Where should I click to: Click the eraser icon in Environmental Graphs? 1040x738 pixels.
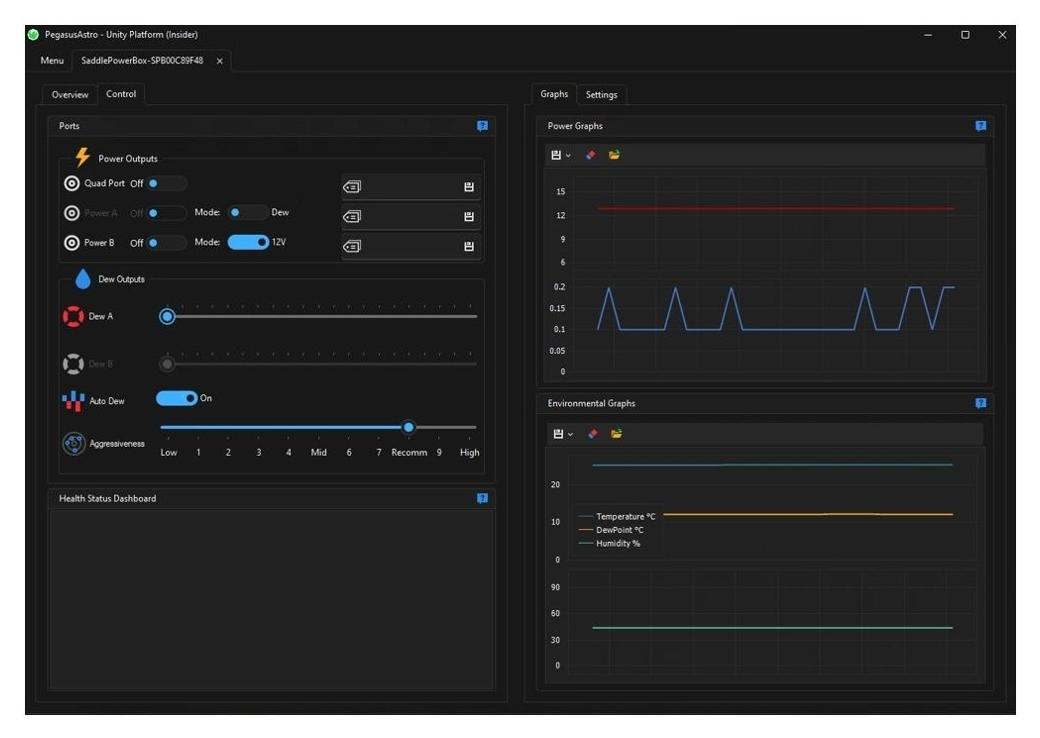click(592, 433)
